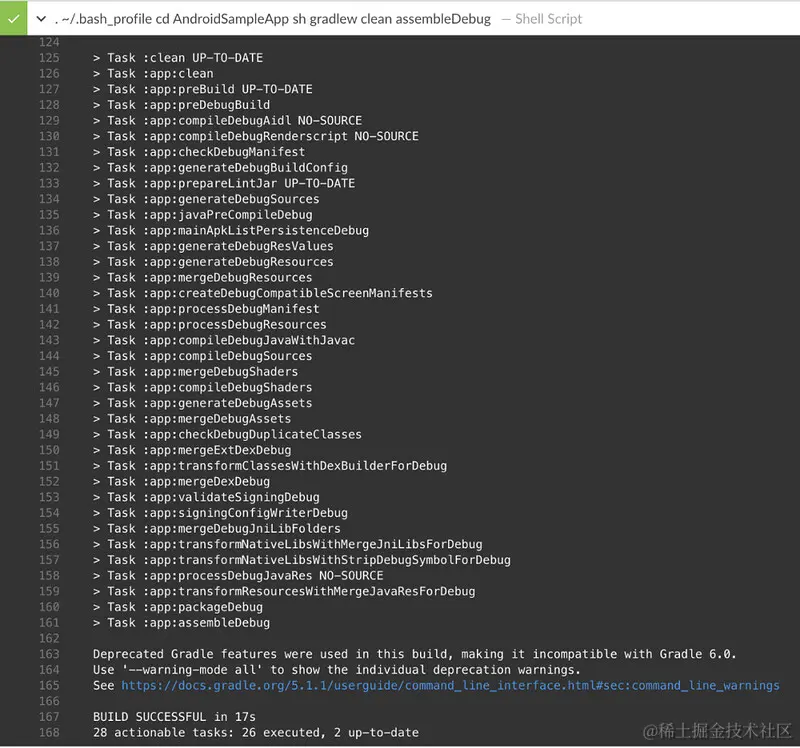Select line 'Task :app:compileDebugAidl NO-SOURCE'
This screenshot has width=800, height=748.
pyautogui.click(x=227, y=120)
